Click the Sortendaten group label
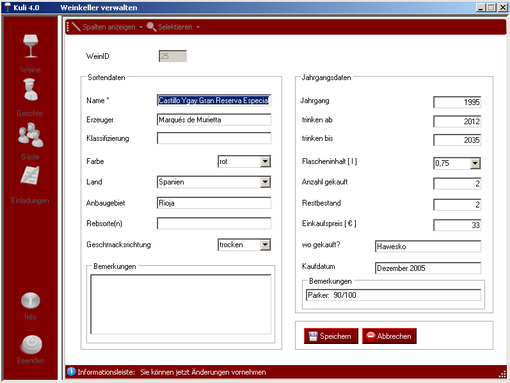Image resolution: width=510 pixels, height=383 pixels. point(106,77)
